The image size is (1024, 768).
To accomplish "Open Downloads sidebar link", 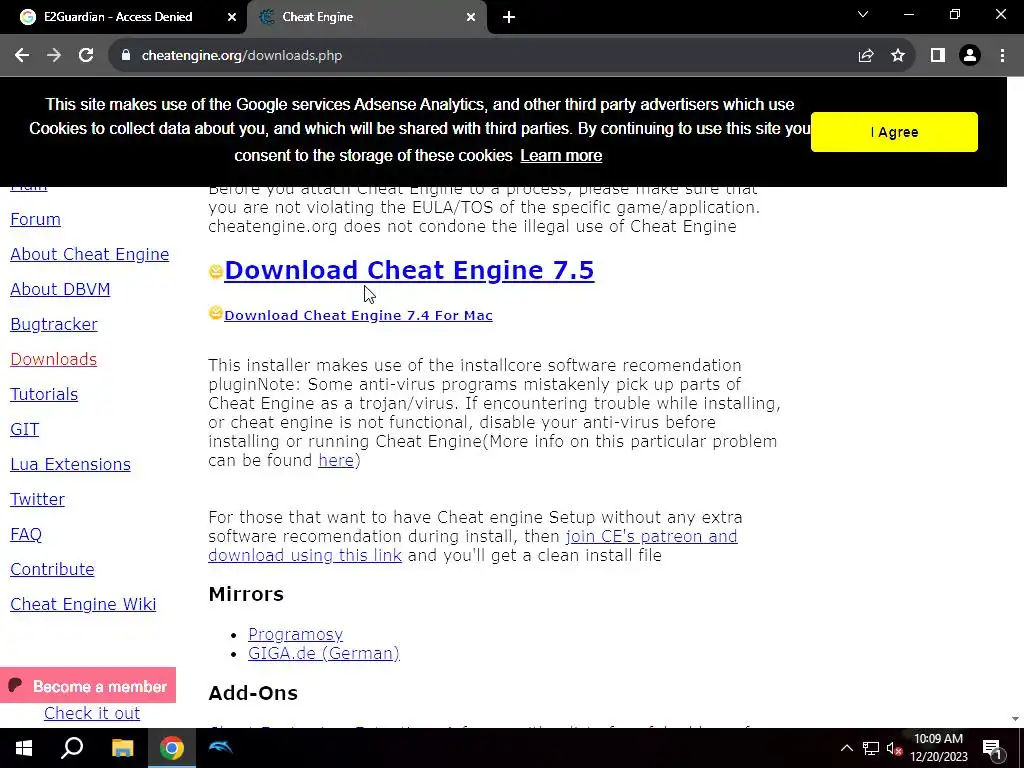I will point(54,359).
